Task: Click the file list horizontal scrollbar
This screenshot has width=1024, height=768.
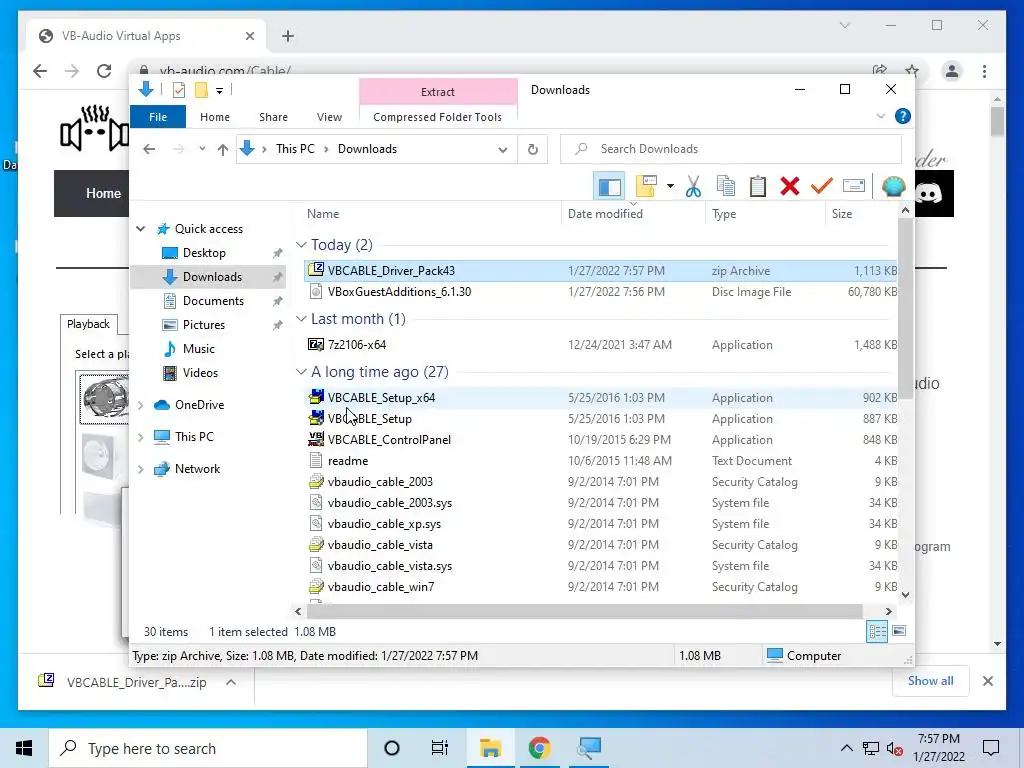Action: point(584,611)
